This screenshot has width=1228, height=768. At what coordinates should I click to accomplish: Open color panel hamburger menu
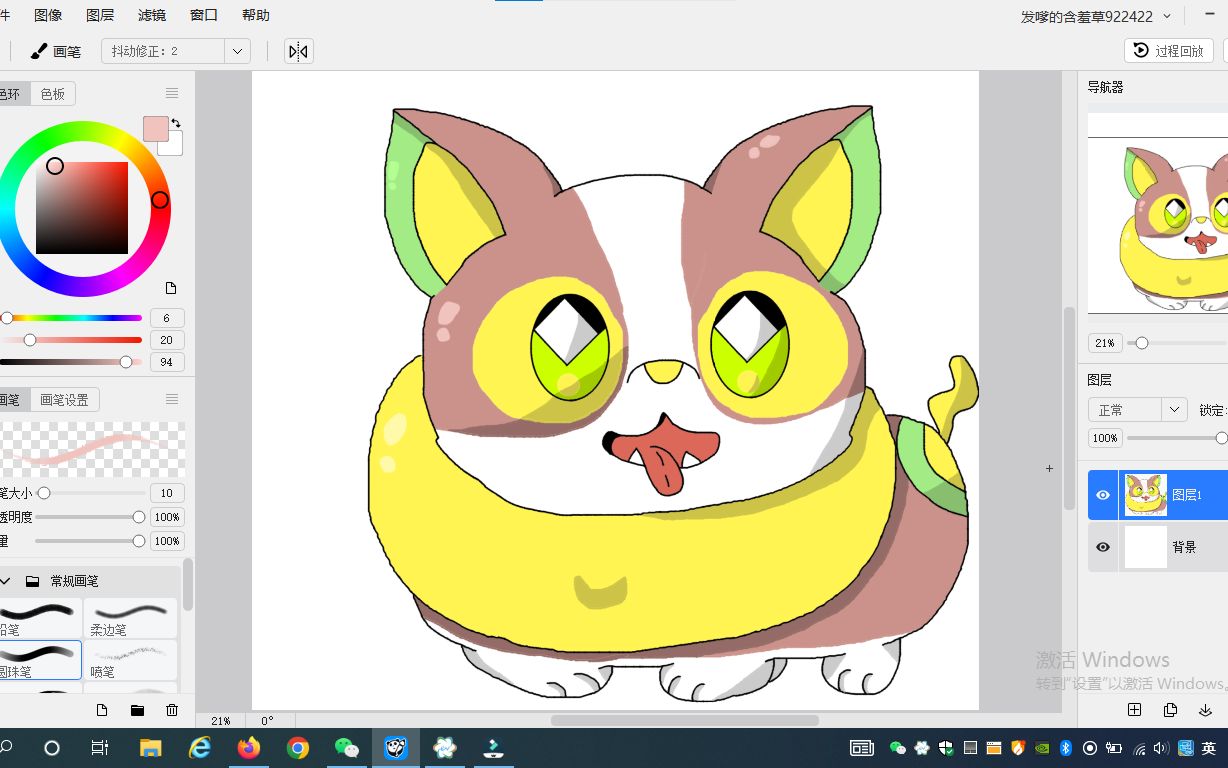[x=172, y=93]
